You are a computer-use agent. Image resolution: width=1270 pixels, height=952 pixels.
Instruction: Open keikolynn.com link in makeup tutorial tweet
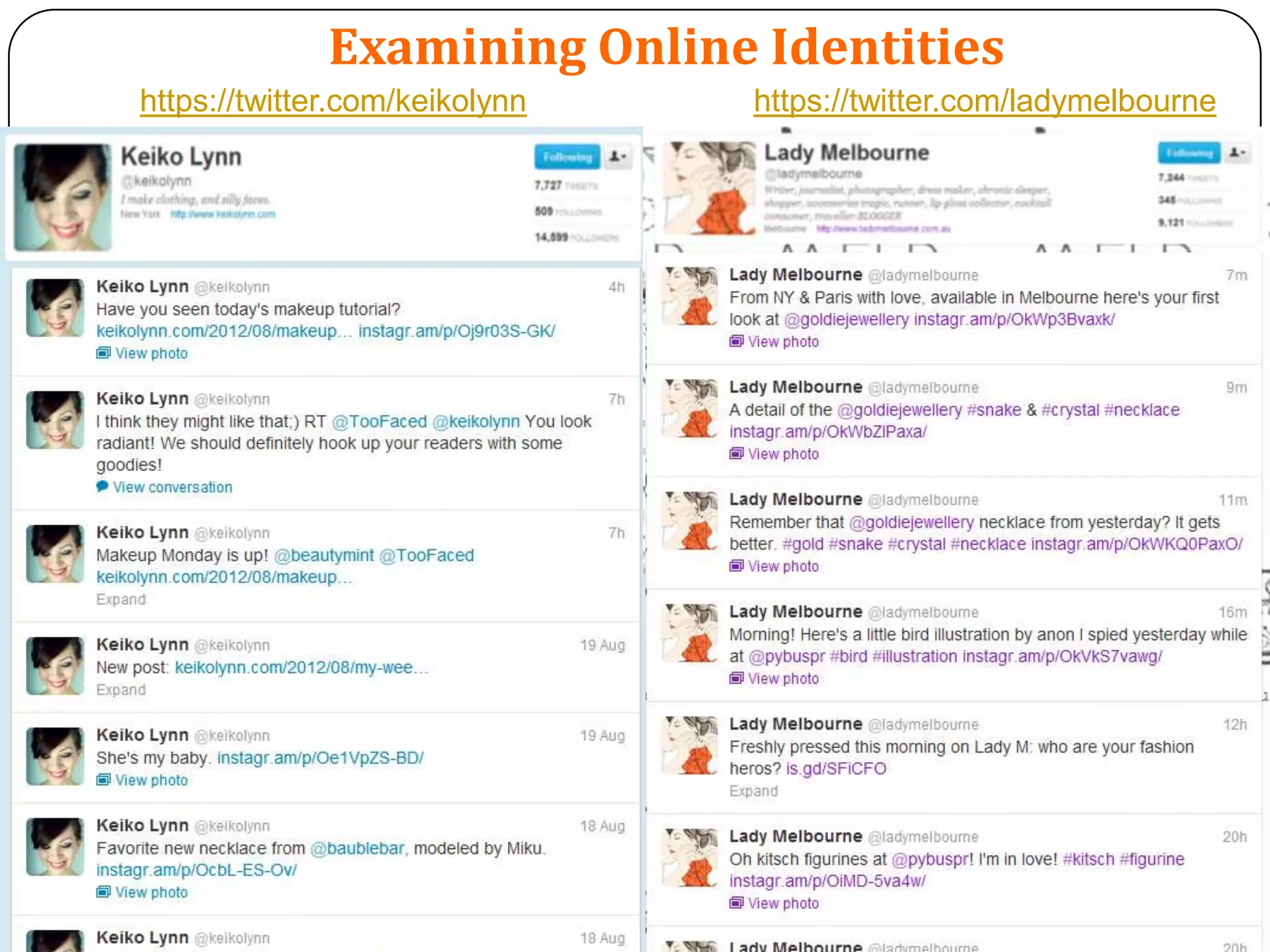[x=224, y=331]
